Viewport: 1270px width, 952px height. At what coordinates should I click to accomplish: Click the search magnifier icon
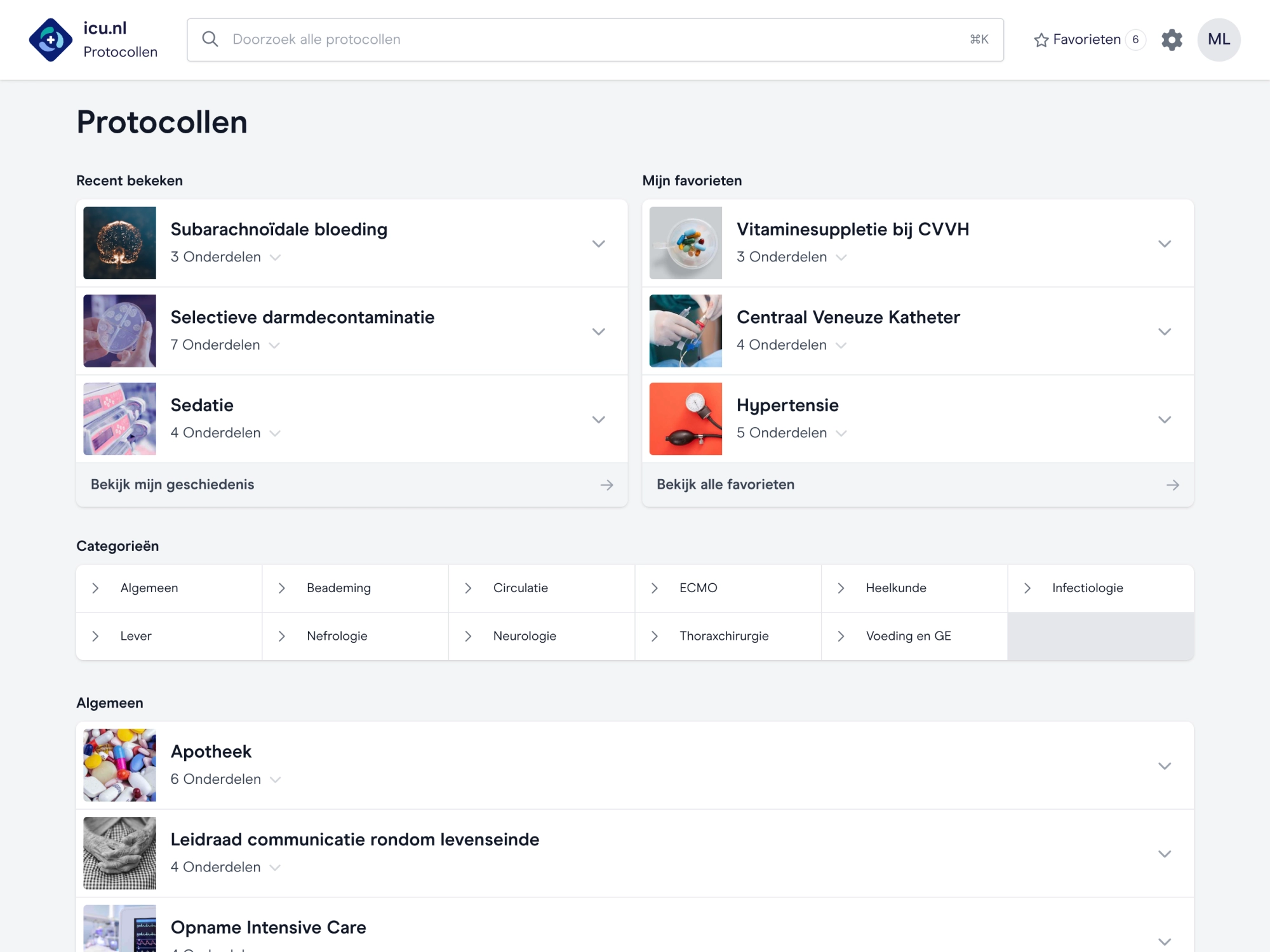(210, 39)
